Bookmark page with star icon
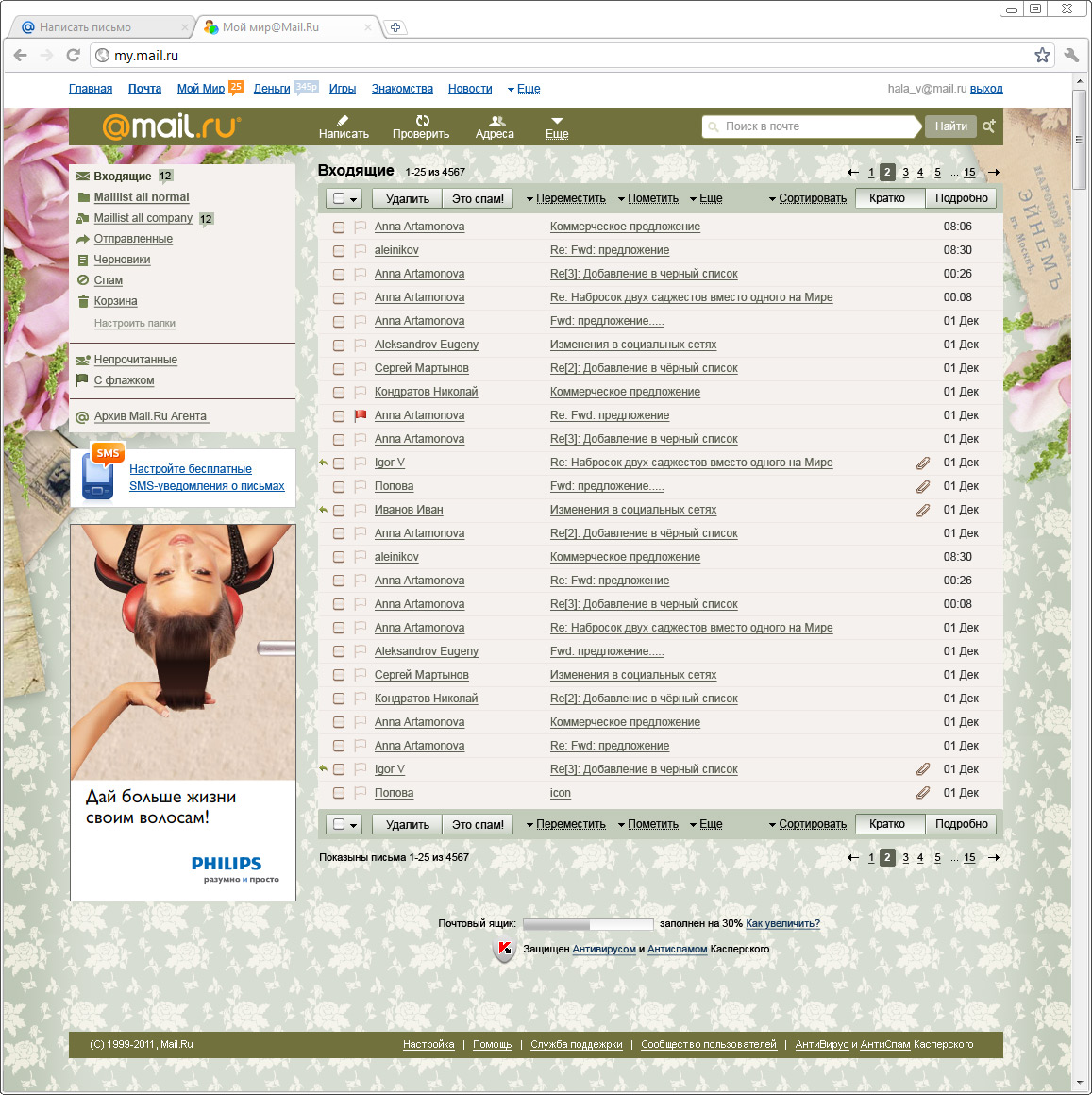Screen dimensions: 1092x1095 (1042, 55)
